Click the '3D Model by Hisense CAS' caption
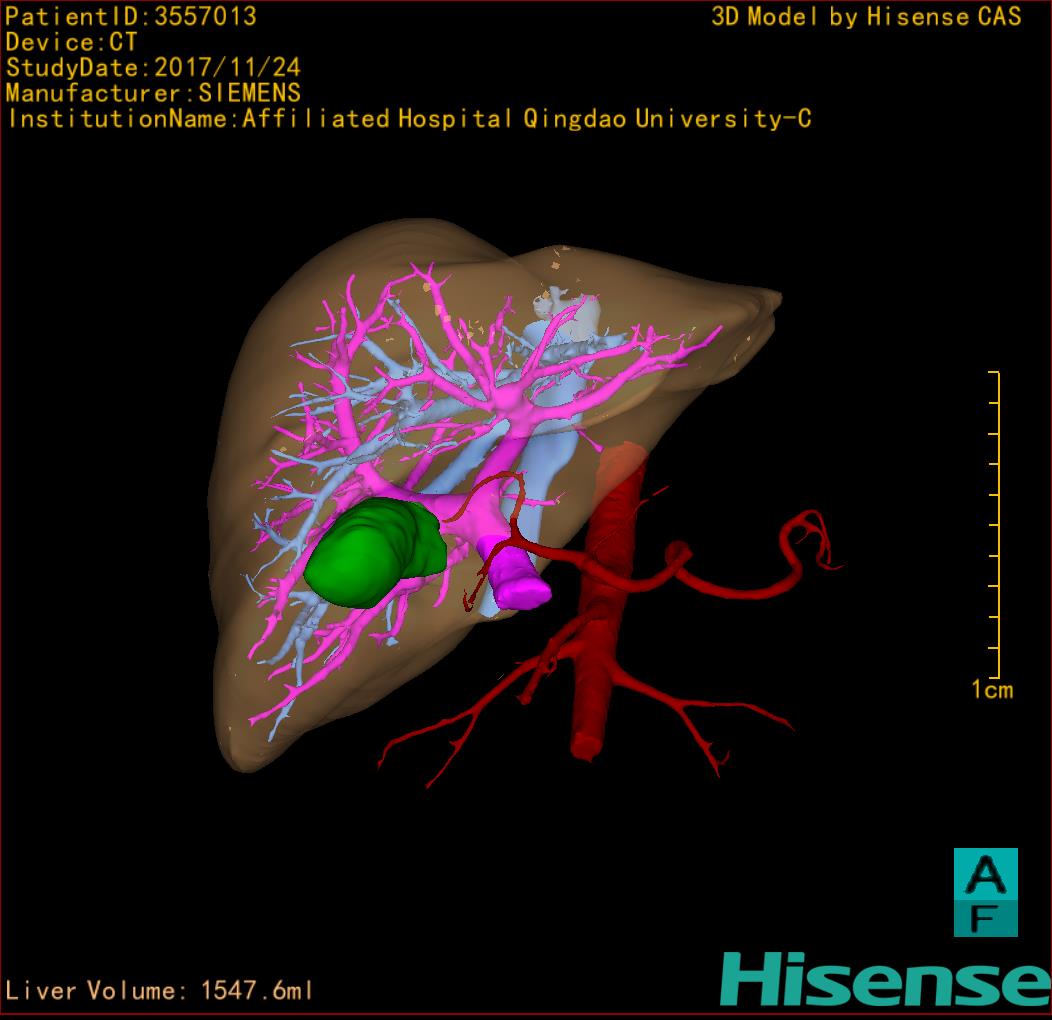This screenshot has height=1020, width=1052. click(866, 16)
